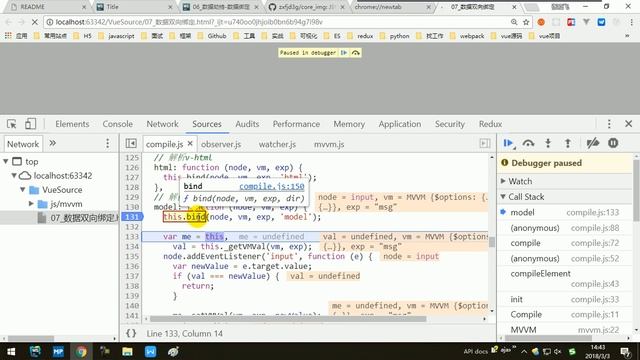Stop loading the page
The image size is (640, 360).
coord(34,22)
